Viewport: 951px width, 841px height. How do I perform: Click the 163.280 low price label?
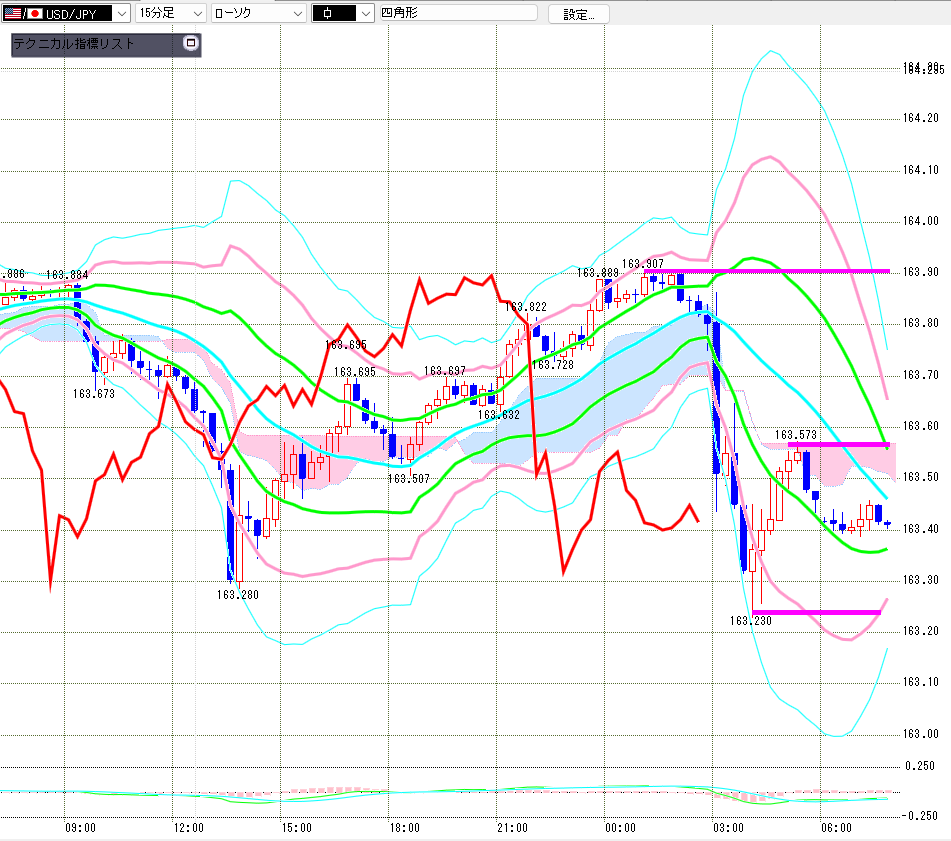(238, 595)
